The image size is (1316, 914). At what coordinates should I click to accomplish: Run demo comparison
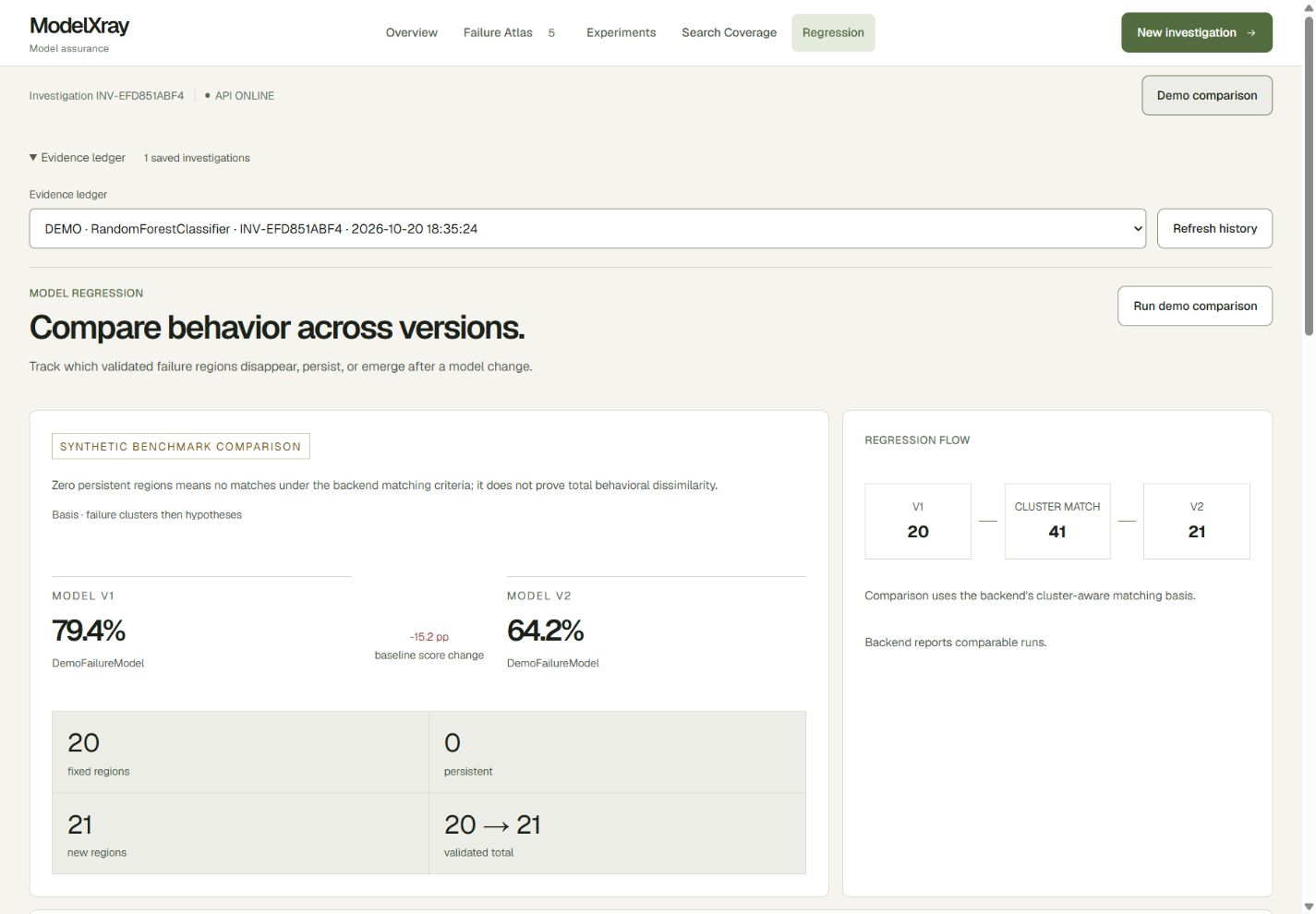point(1194,306)
